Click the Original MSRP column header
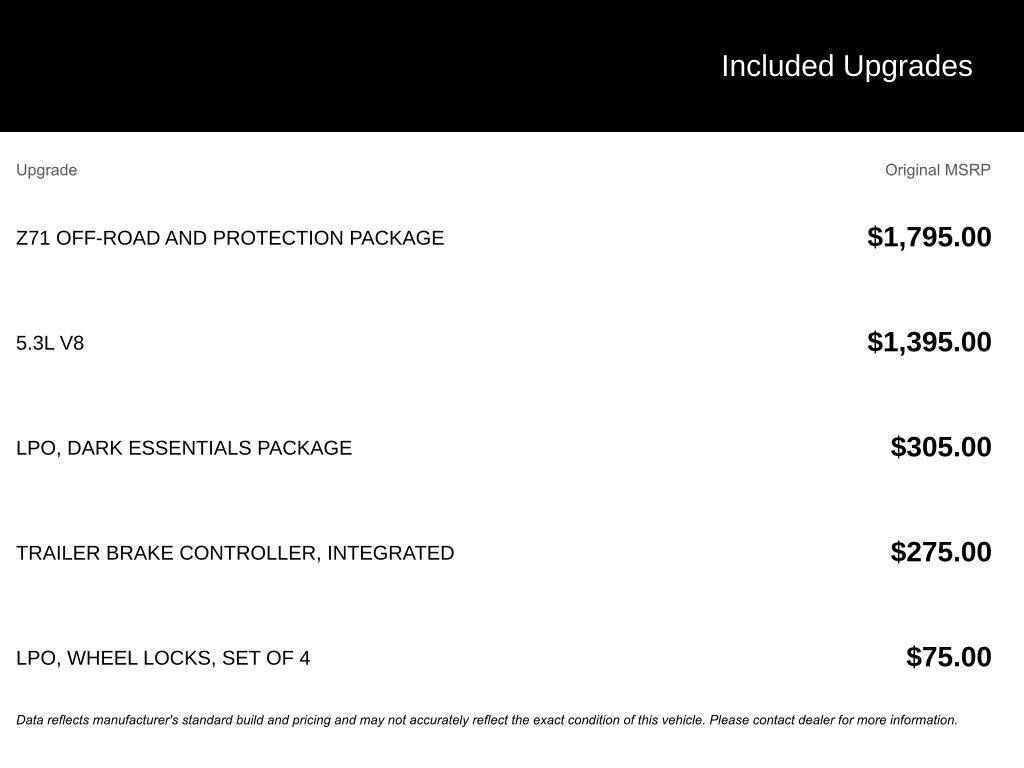Image resolution: width=1024 pixels, height=768 pixels. pyautogui.click(x=937, y=170)
